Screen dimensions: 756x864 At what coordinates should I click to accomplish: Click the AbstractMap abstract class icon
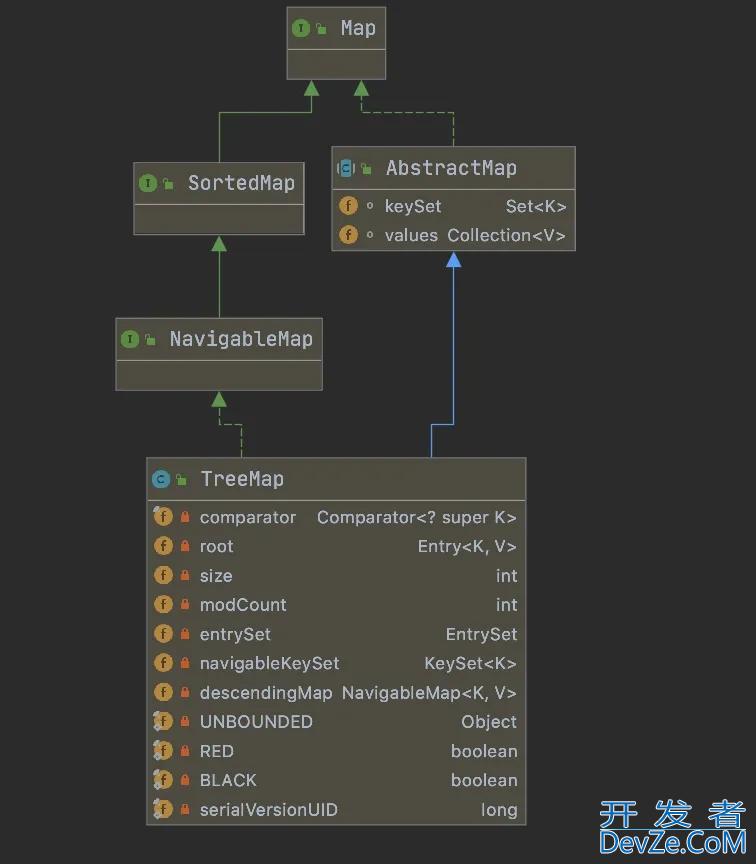[346, 168]
